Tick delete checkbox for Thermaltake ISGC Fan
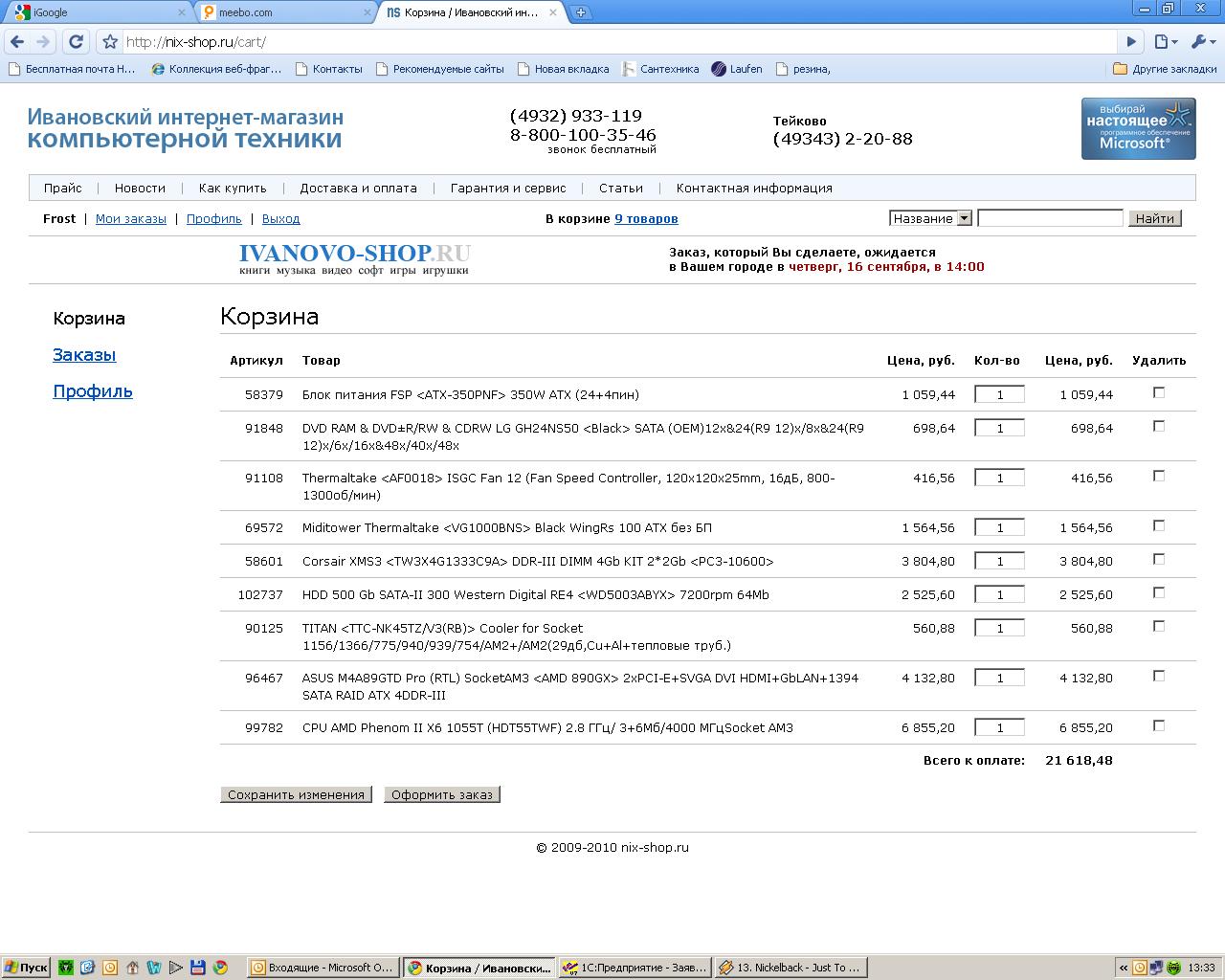This screenshot has width=1225, height=980. point(1159,476)
